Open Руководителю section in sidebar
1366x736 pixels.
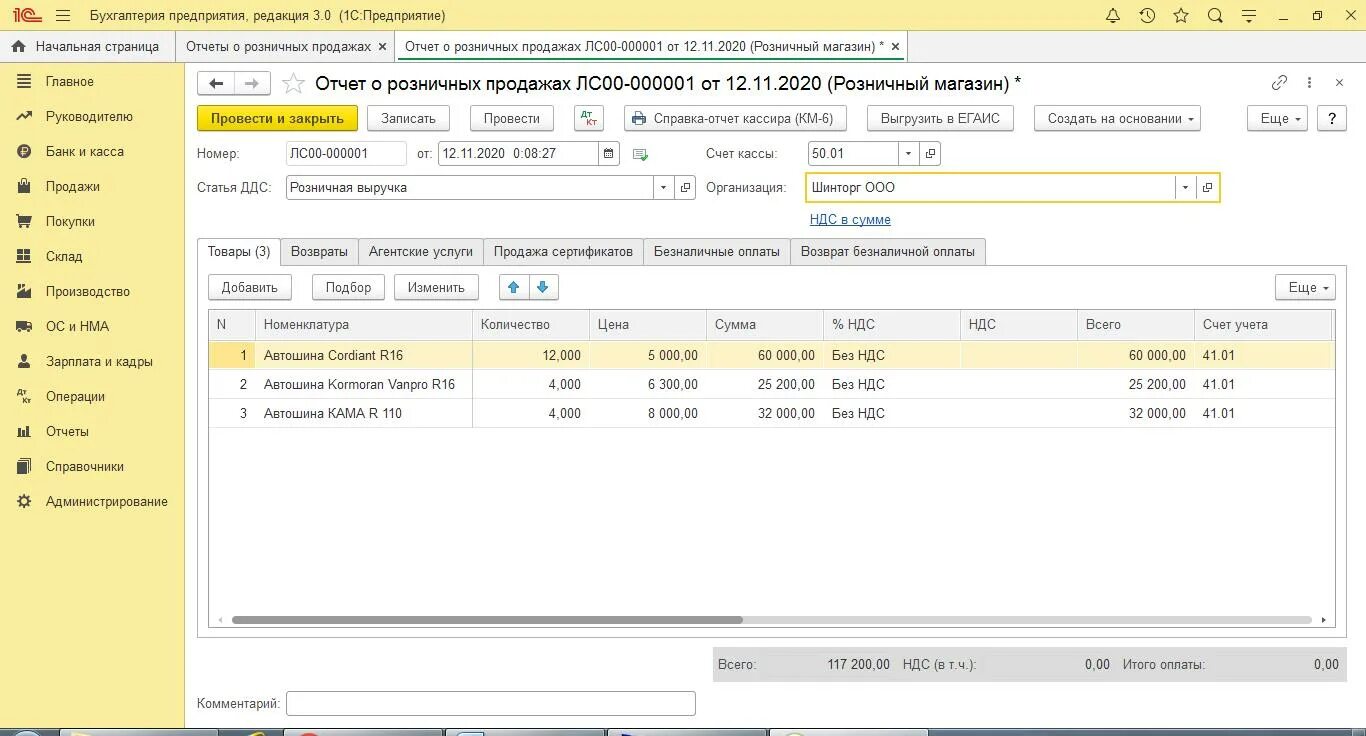(x=89, y=116)
